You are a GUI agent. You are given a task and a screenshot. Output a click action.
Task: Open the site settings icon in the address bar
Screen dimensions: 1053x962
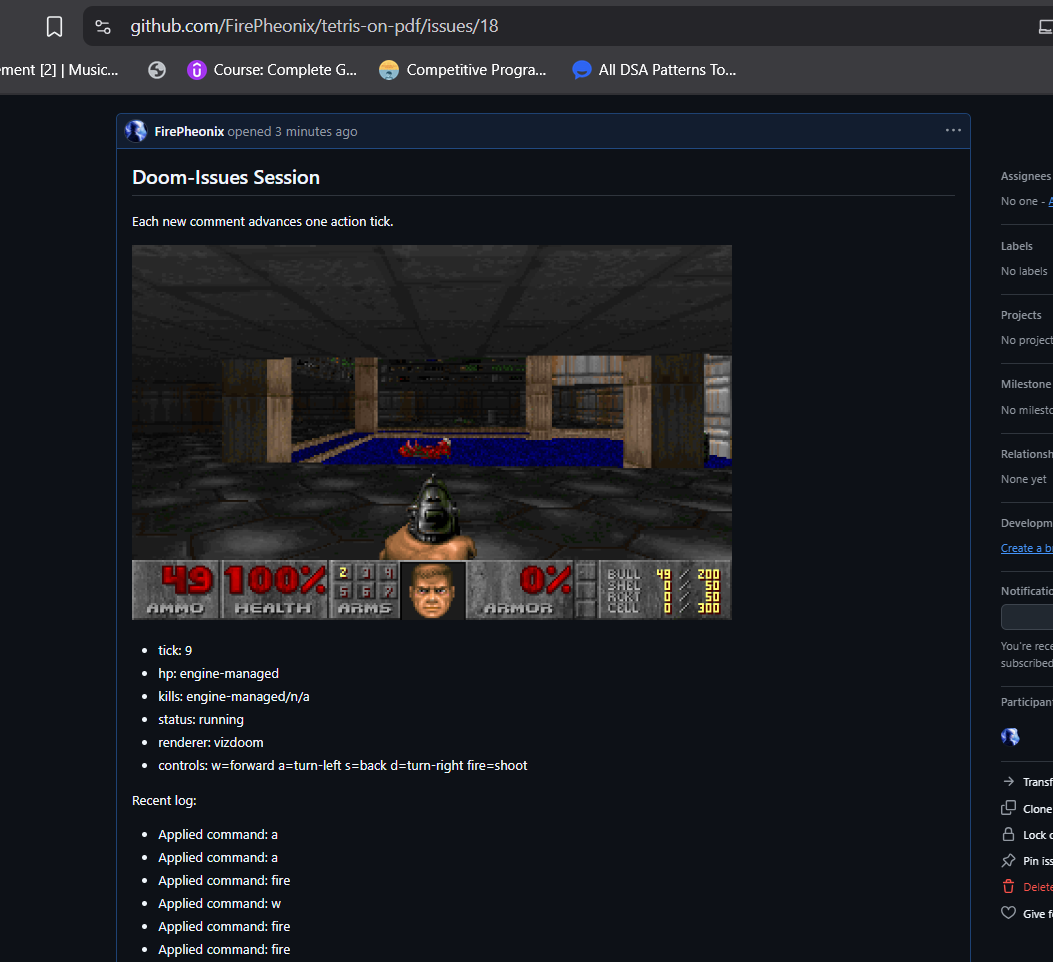[x=103, y=27]
